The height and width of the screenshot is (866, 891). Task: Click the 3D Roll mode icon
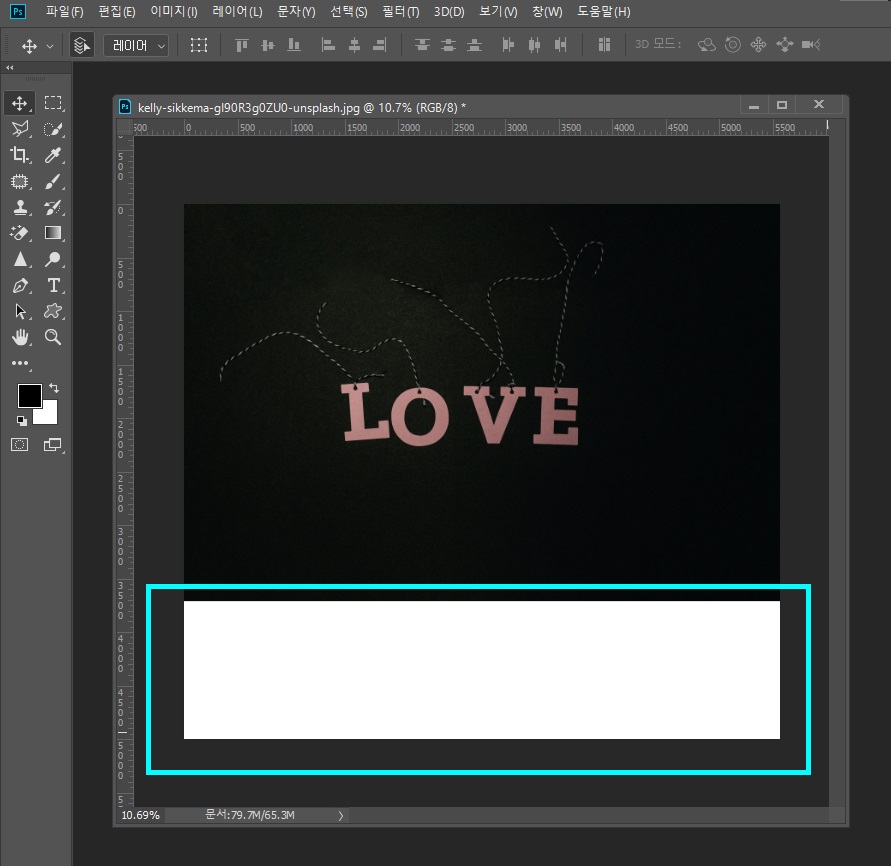click(732, 45)
